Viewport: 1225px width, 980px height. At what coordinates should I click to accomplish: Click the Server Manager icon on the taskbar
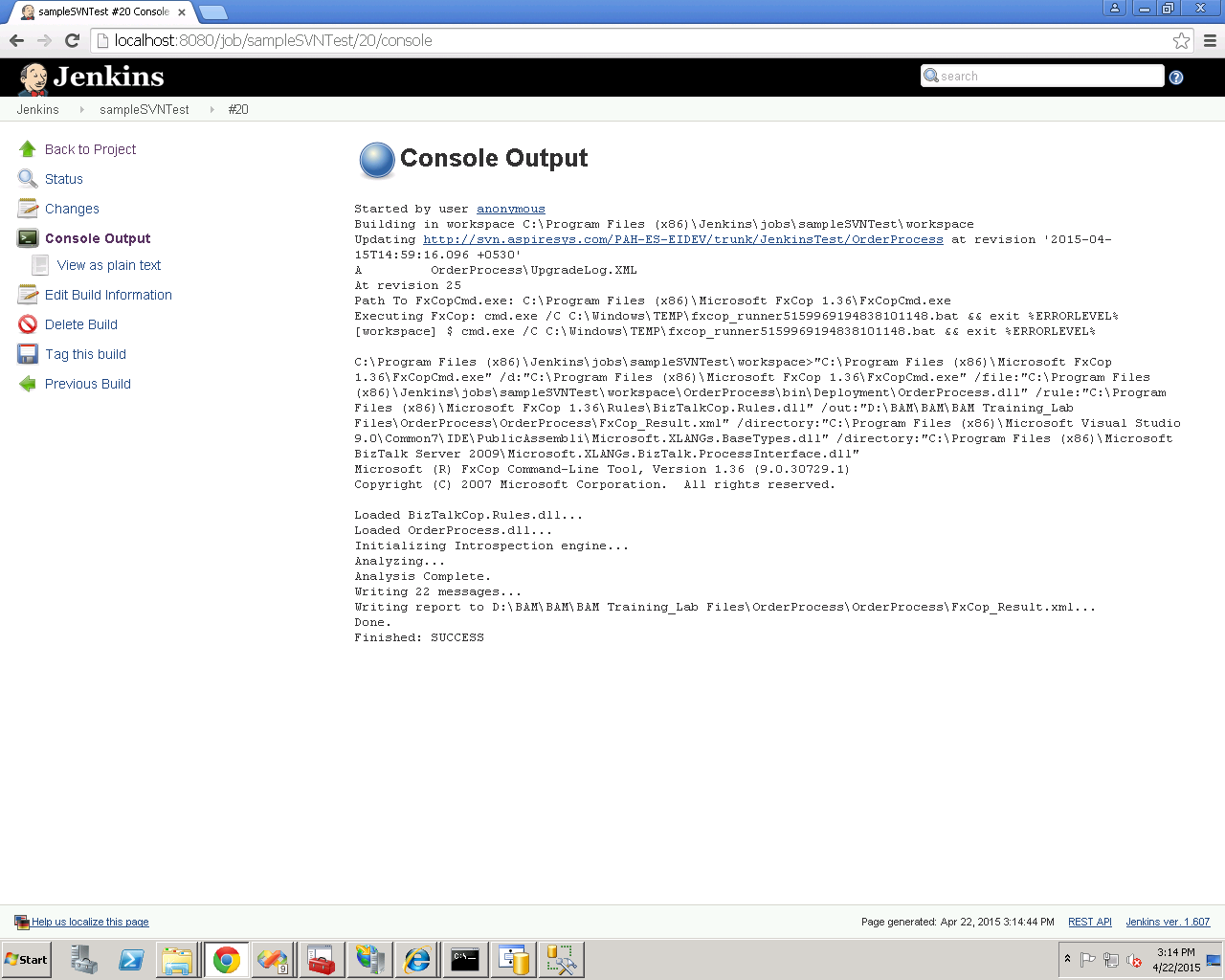[83, 960]
